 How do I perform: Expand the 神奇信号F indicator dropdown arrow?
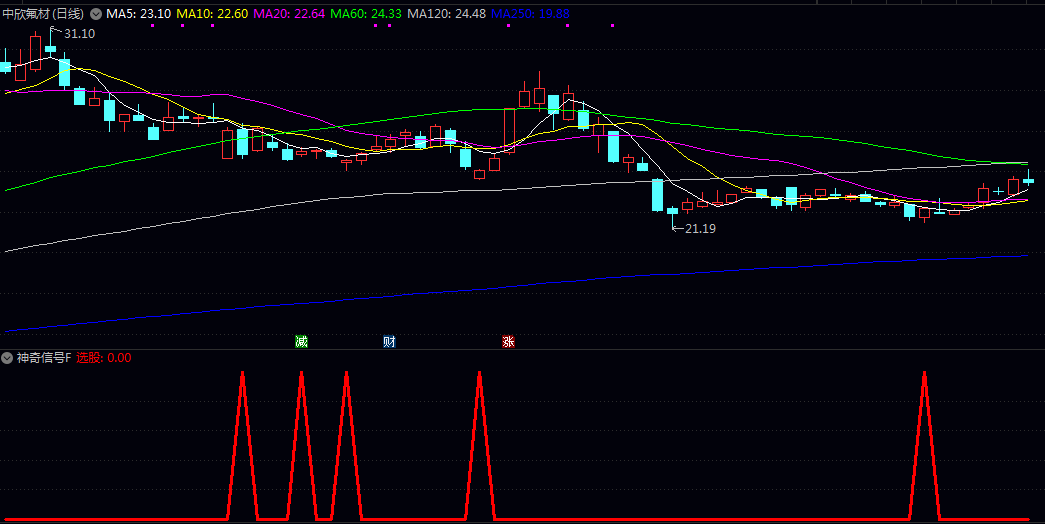7,358
